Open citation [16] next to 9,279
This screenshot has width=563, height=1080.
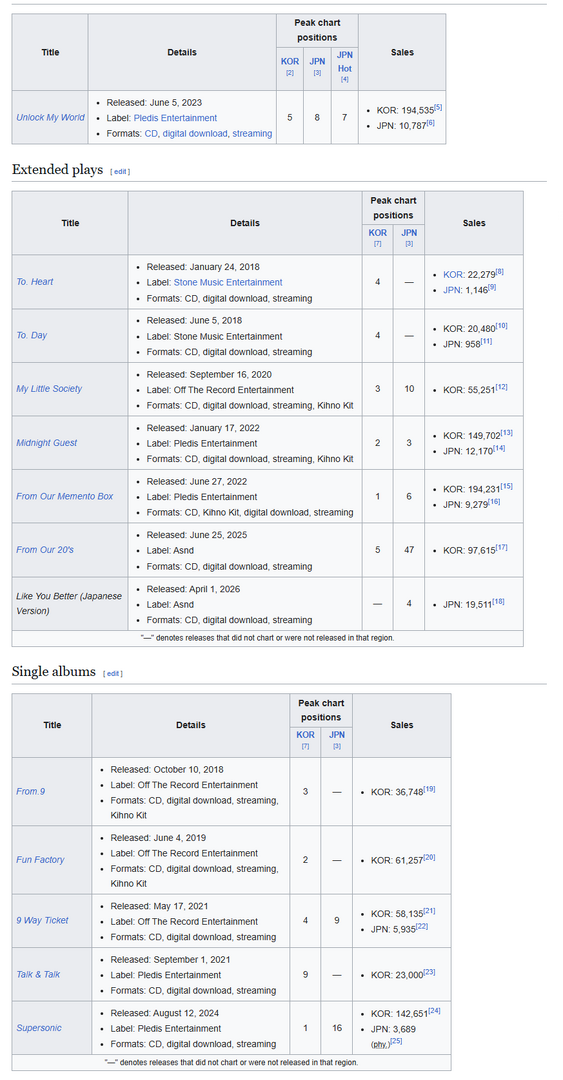495,501
